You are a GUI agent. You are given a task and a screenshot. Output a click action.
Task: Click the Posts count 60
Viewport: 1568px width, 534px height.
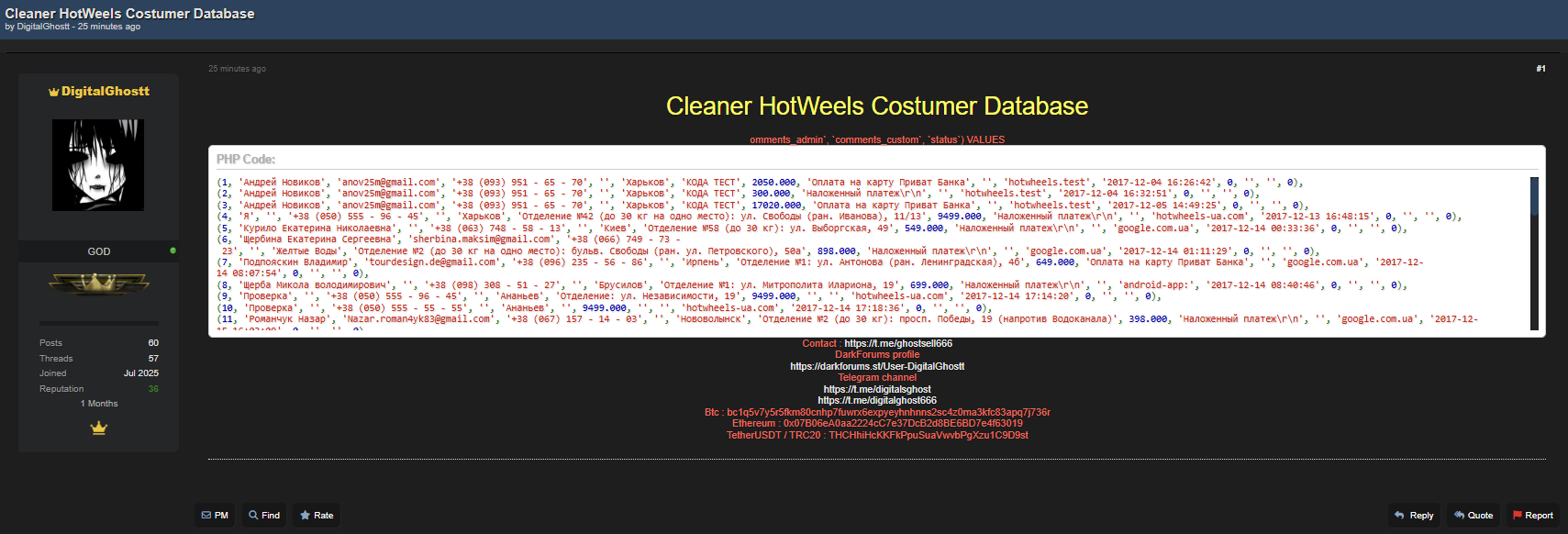(x=153, y=343)
